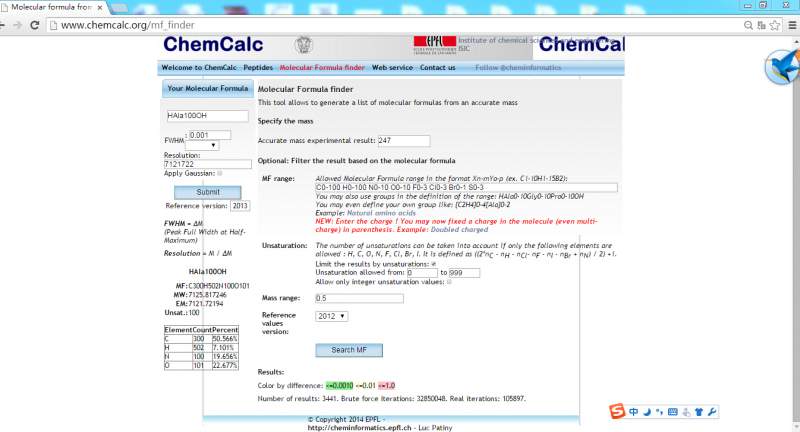Click the carbon percent cell 50.566%
Viewport: 800px width, 432px height.
pos(225,339)
